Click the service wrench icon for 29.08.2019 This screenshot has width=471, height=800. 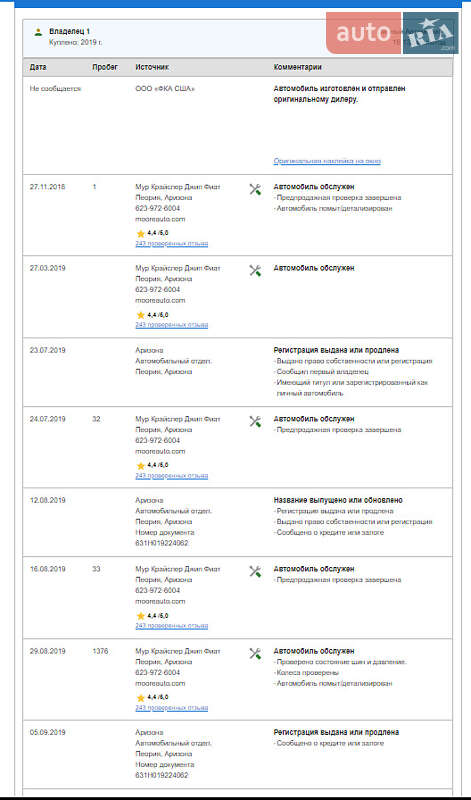point(255,654)
